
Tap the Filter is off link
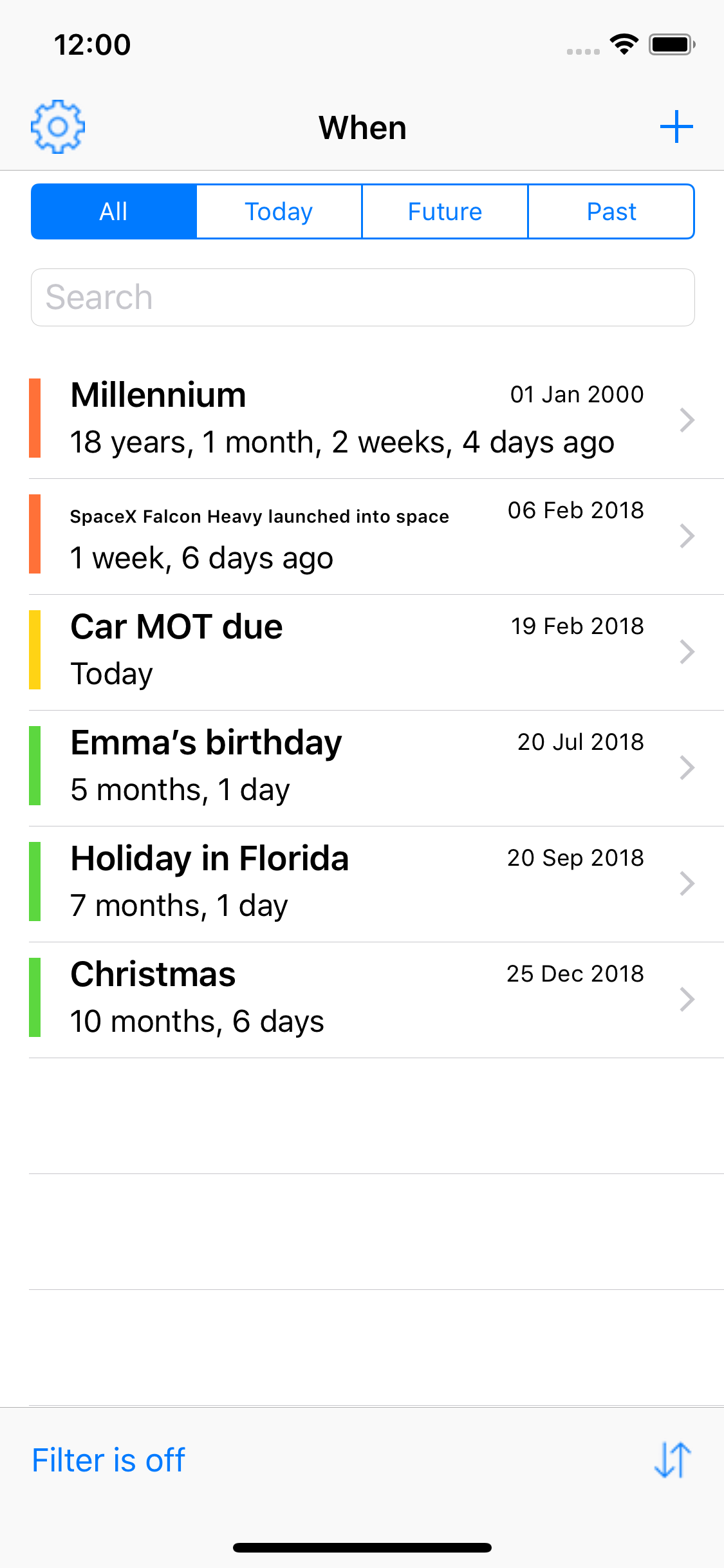click(109, 1460)
